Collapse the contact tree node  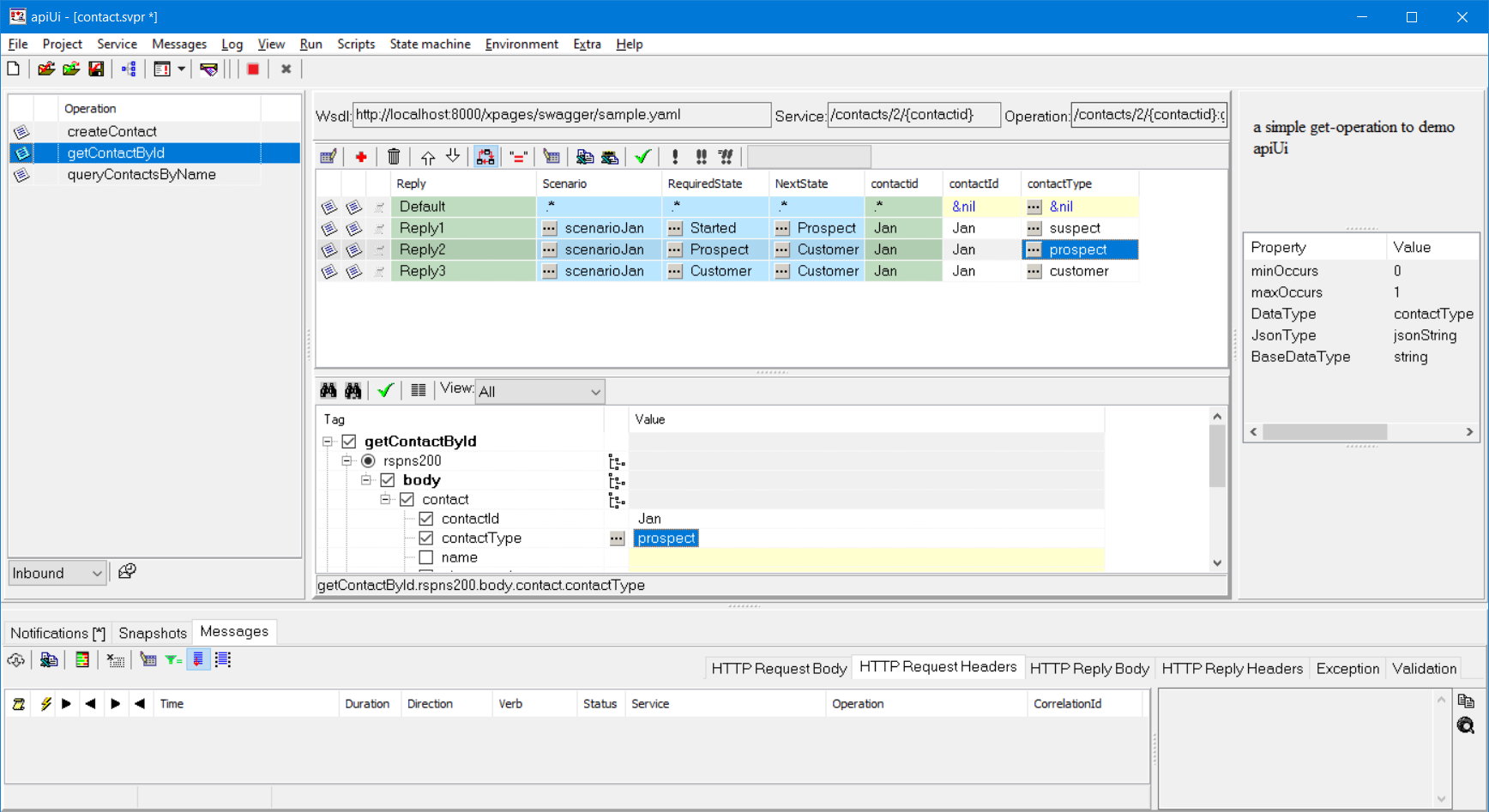(385, 500)
